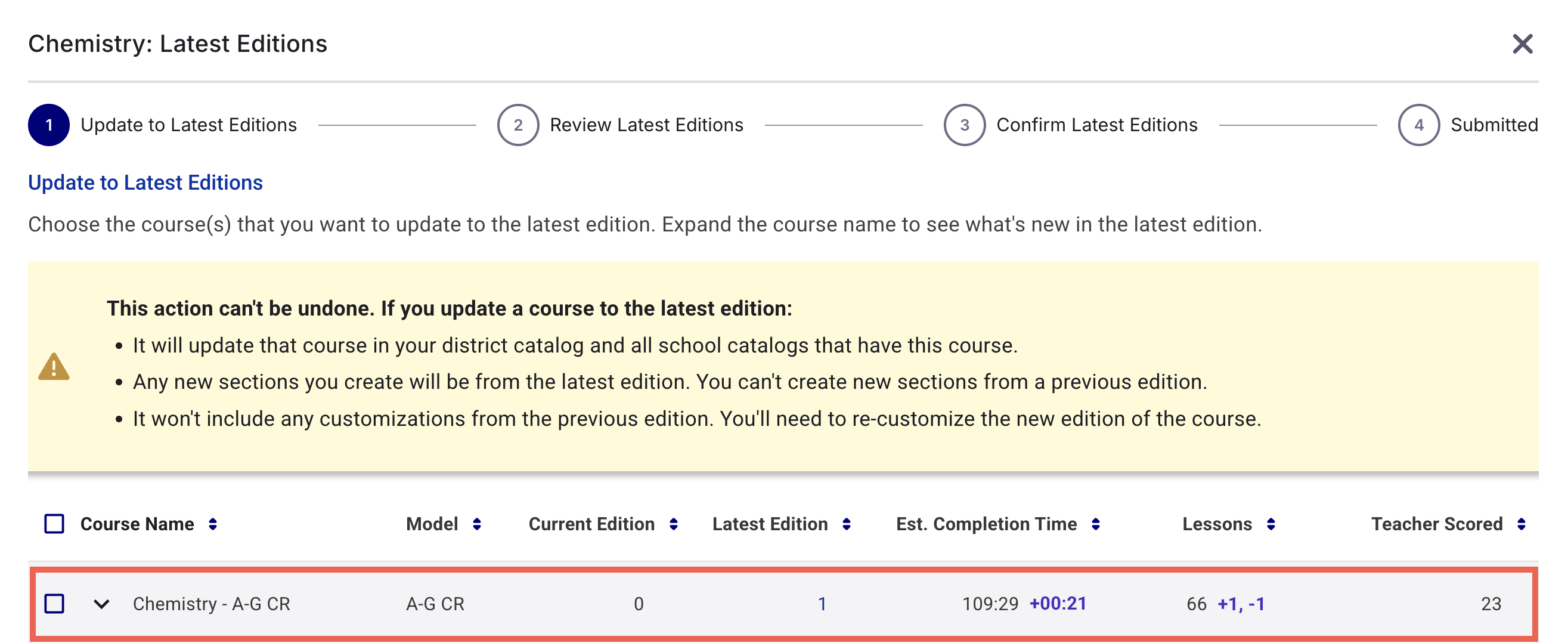Screen dimensions: 1568x643
Task: Sort by Est. Completion Time arrows
Action: click(x=1096, y=524)
